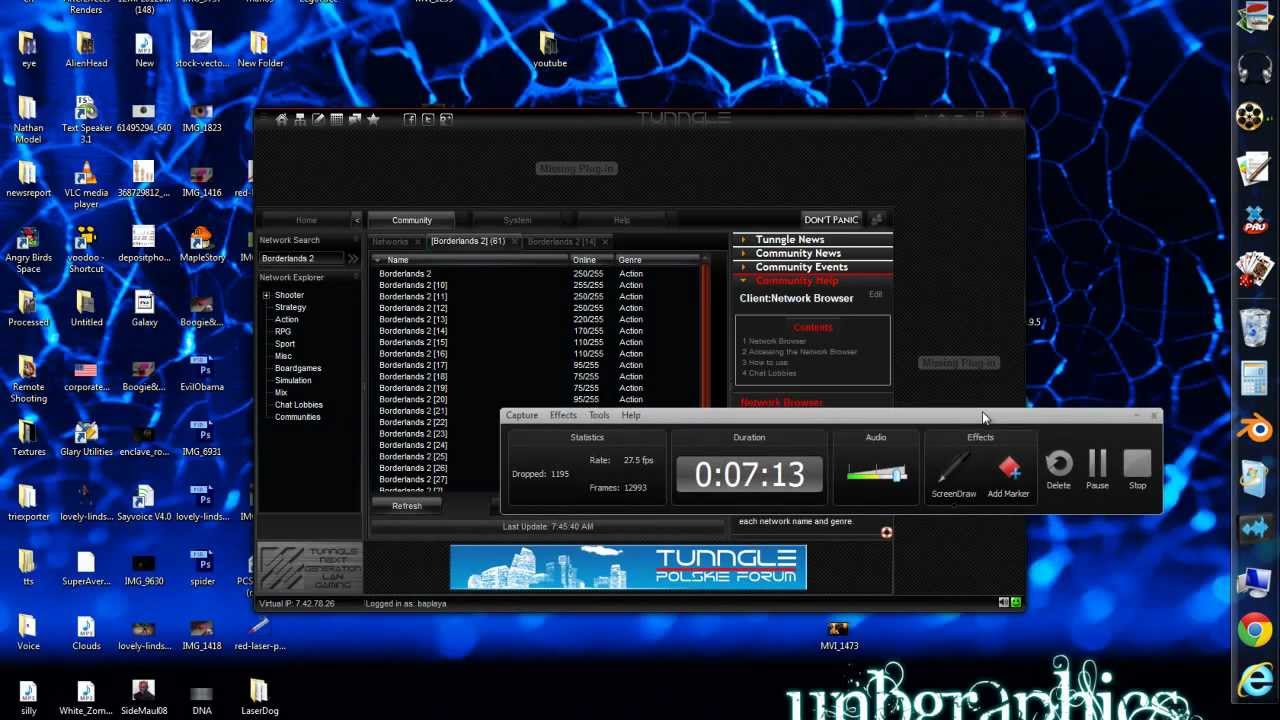Screen dimensions: 1280x720
Task: Click the calendar grid icon in Tunngle toolbar
Action: tap(336, 119)
